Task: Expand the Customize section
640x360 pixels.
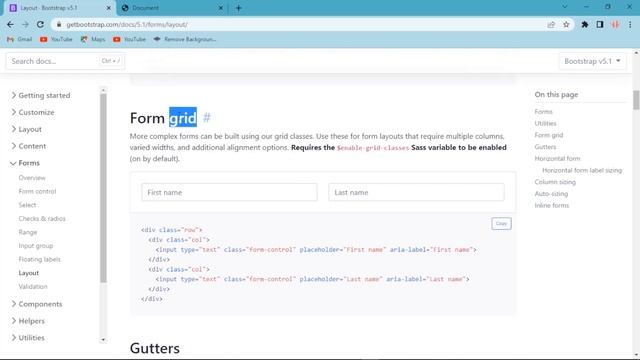Action: coord(32,112)
